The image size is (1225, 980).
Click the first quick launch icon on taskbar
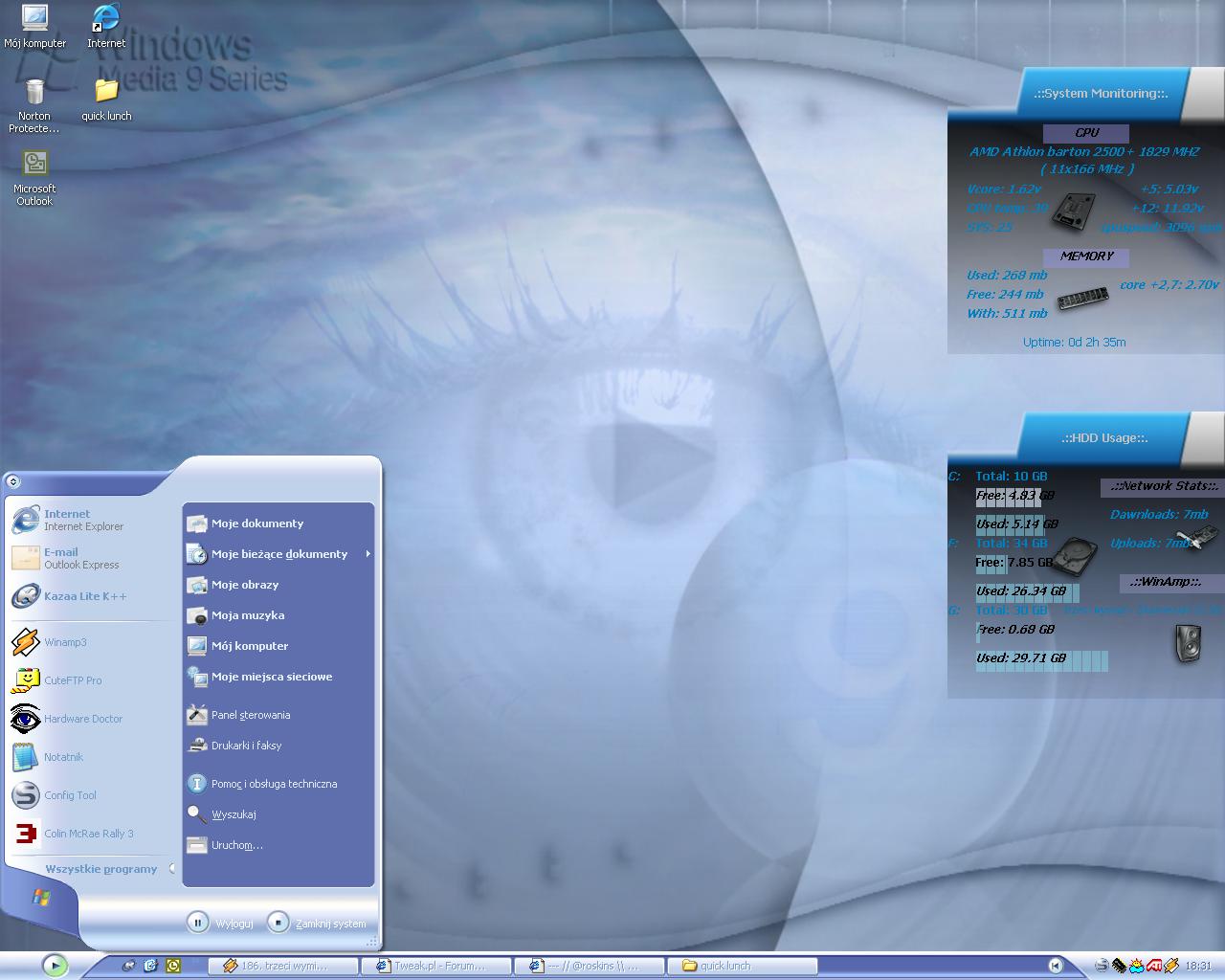129,966
